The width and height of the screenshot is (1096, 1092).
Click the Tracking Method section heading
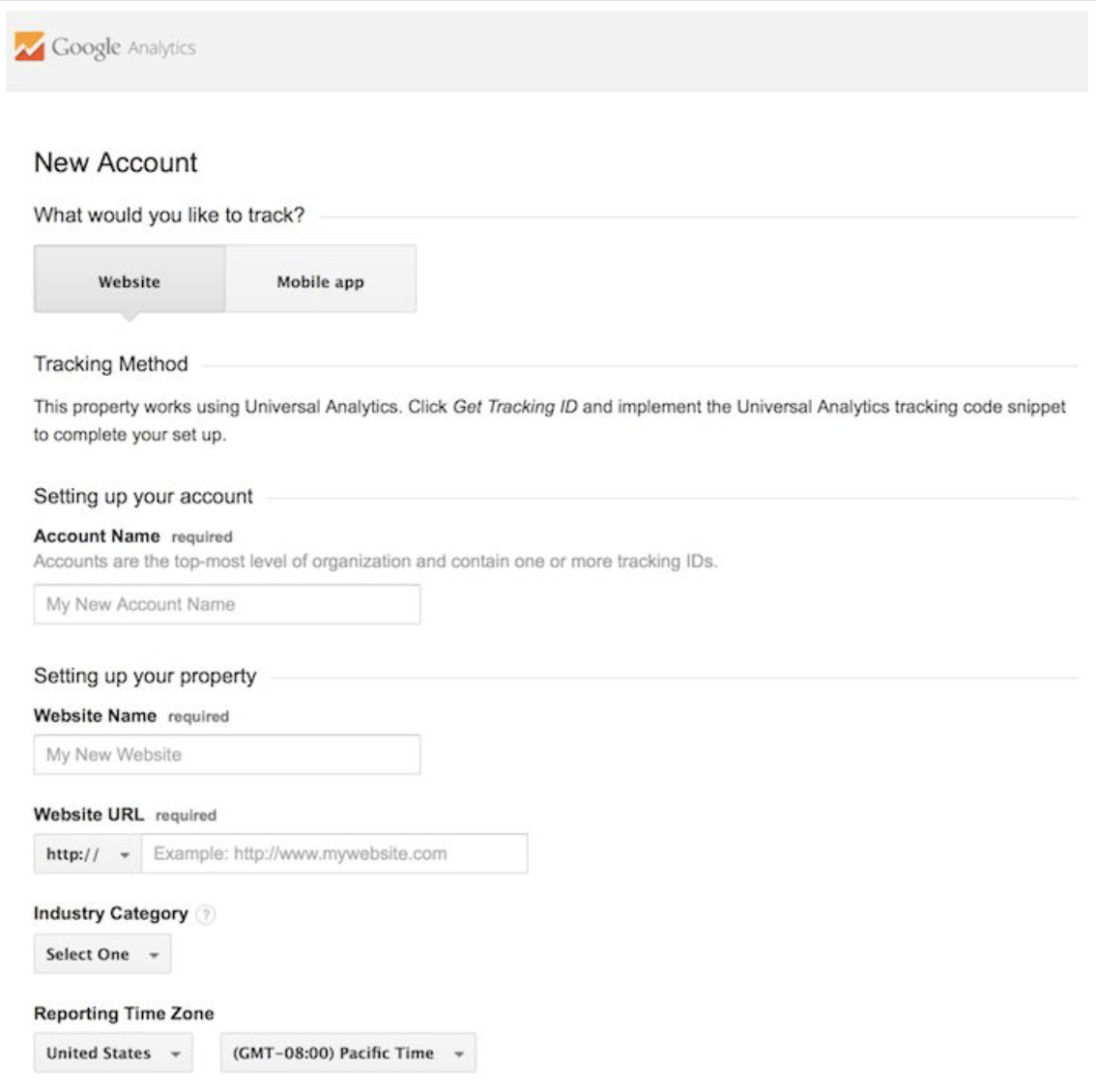[x=110, y=364]
